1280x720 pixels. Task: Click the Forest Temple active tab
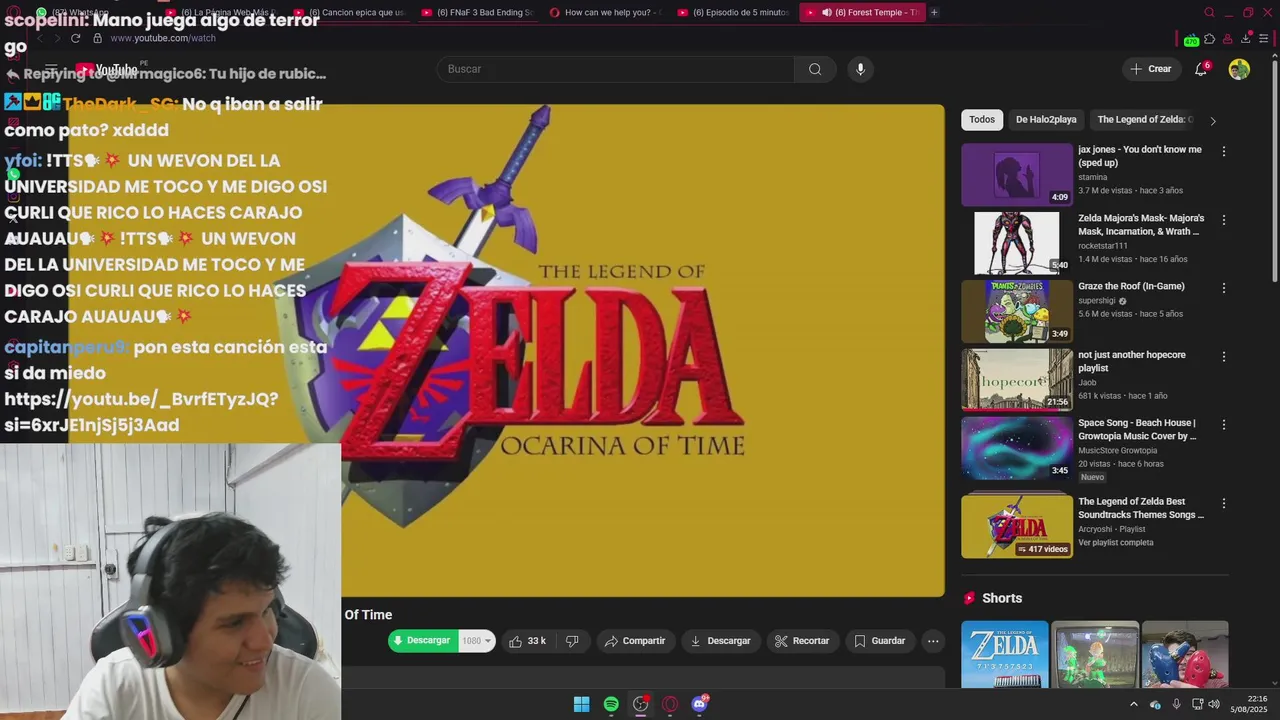point(861,12)
